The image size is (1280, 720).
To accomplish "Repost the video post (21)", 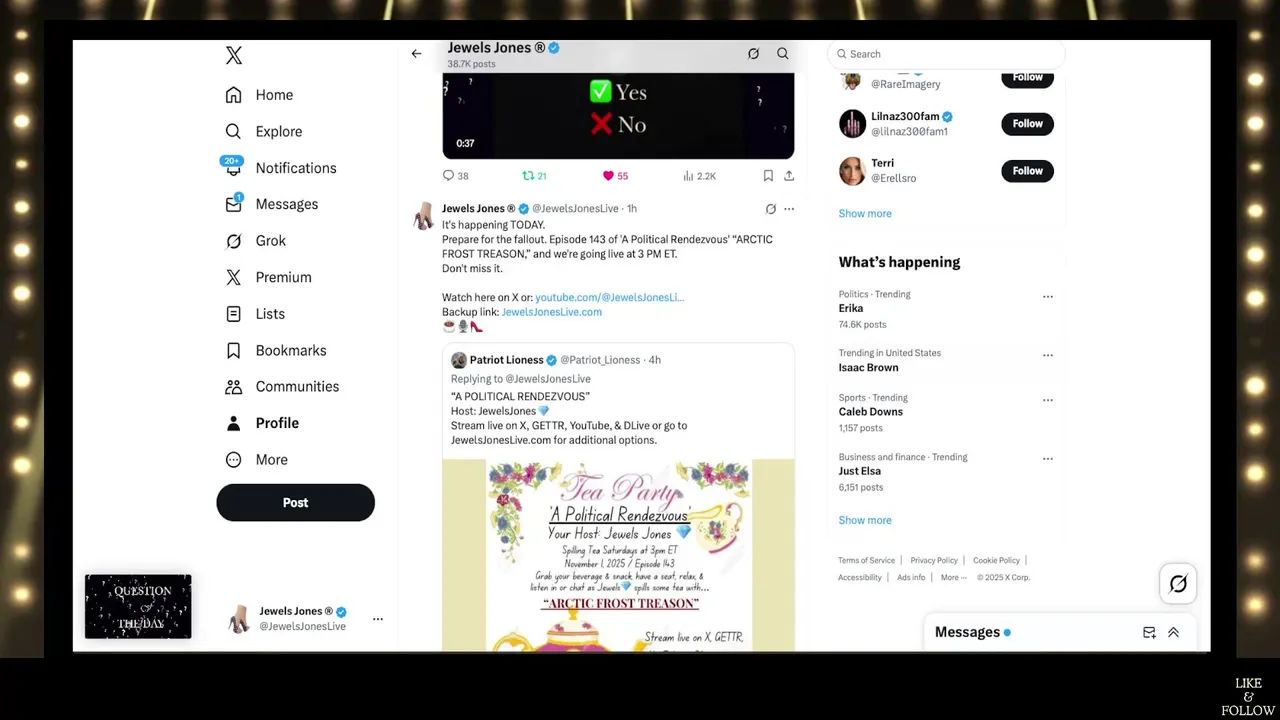I will [x=534, y=176].
